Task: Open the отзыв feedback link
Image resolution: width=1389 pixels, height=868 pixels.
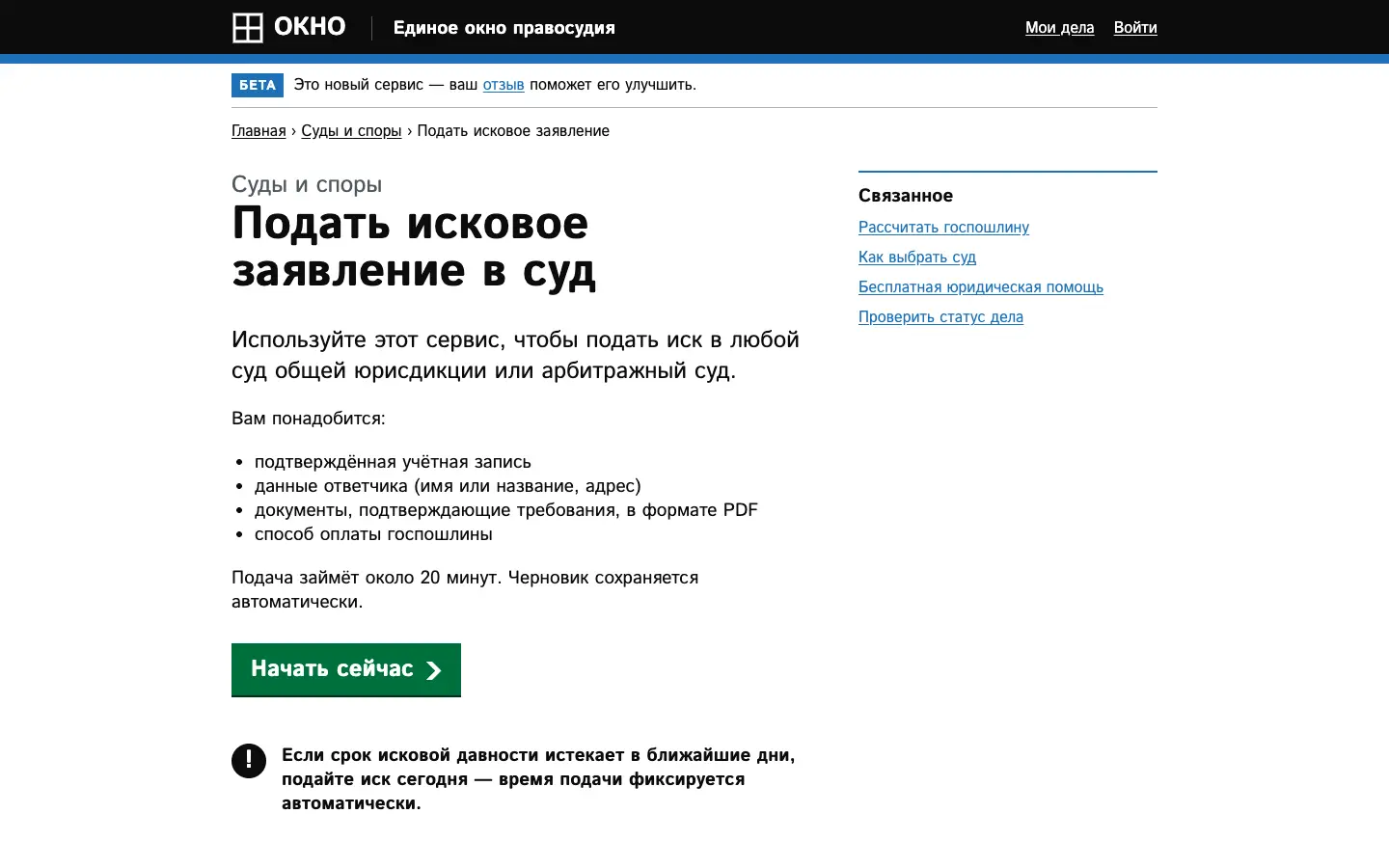Action: pos(504,85)
